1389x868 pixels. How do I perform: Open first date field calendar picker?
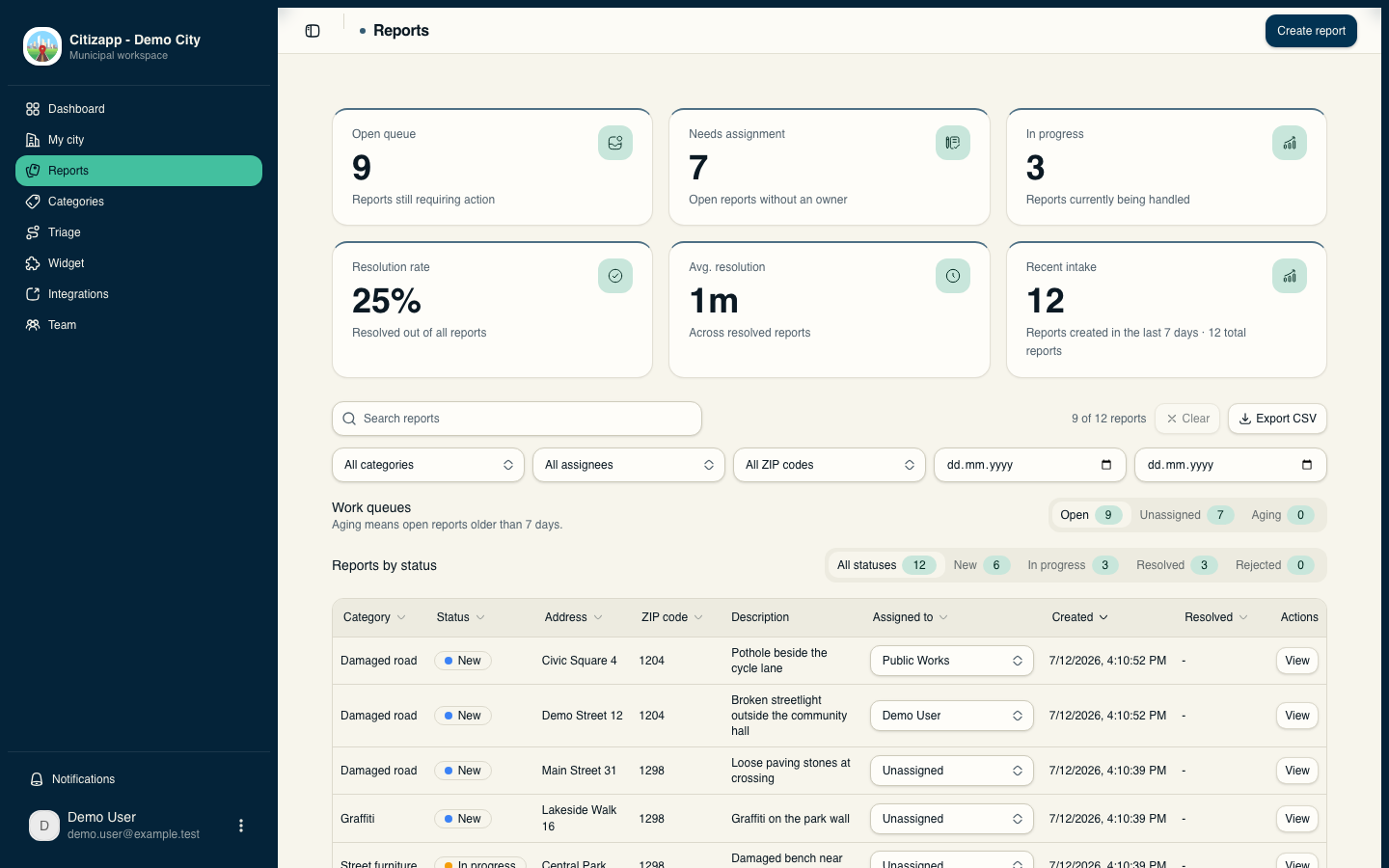pos(1106,465)
